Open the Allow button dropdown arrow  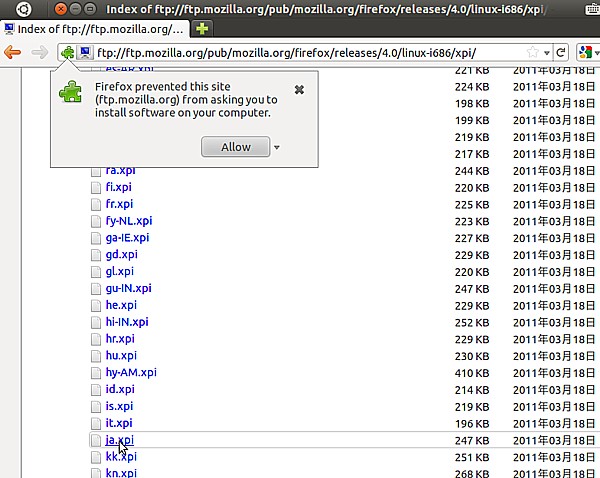pos(277,147)
